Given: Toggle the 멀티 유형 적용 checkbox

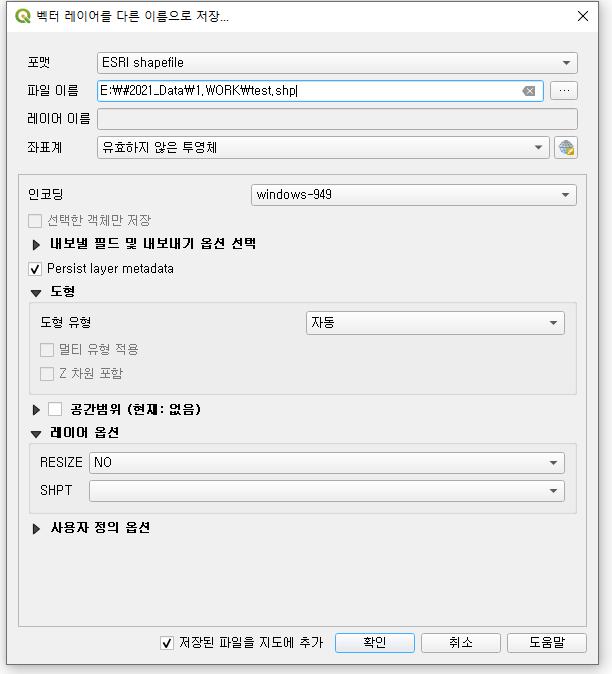Looking at the screenshot, I should pos(47,350).
